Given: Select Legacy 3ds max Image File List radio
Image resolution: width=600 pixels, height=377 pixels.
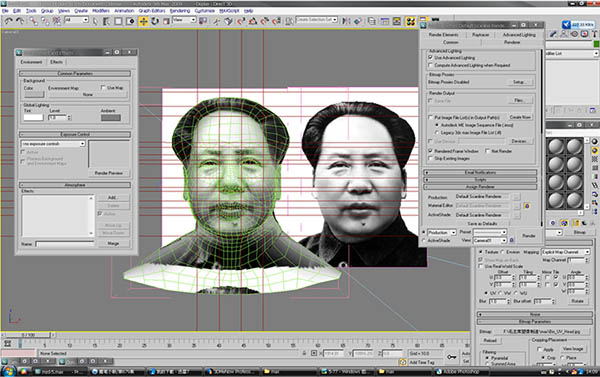Looking at the screenshot, I should pyautogui.click(x=437, y=132).
